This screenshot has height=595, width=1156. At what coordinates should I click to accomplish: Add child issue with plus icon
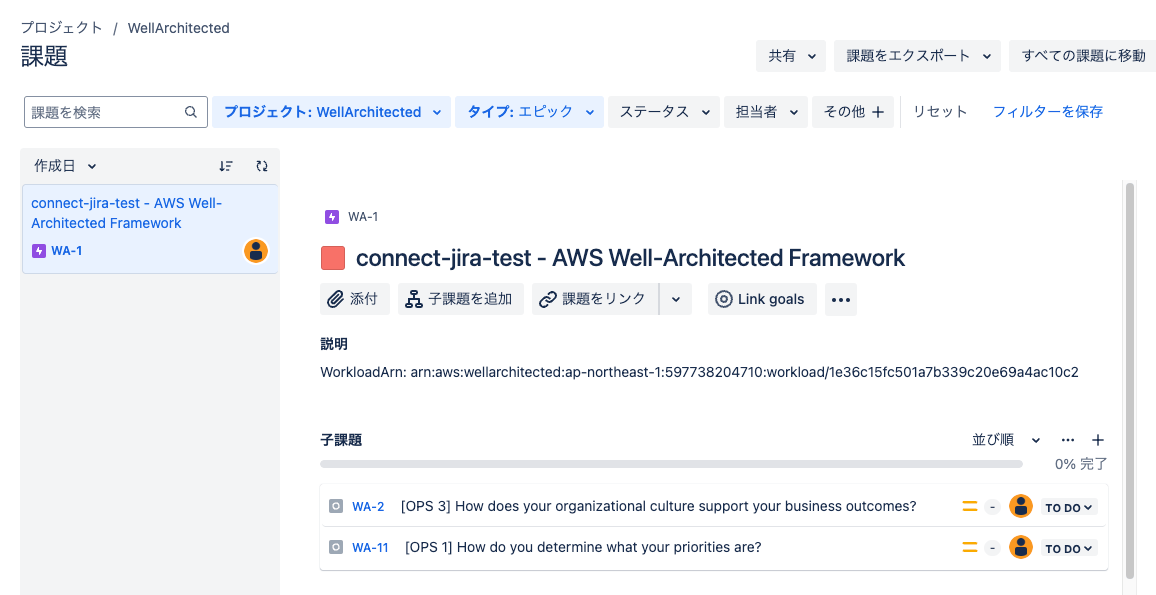click(x=1098, y=440)
